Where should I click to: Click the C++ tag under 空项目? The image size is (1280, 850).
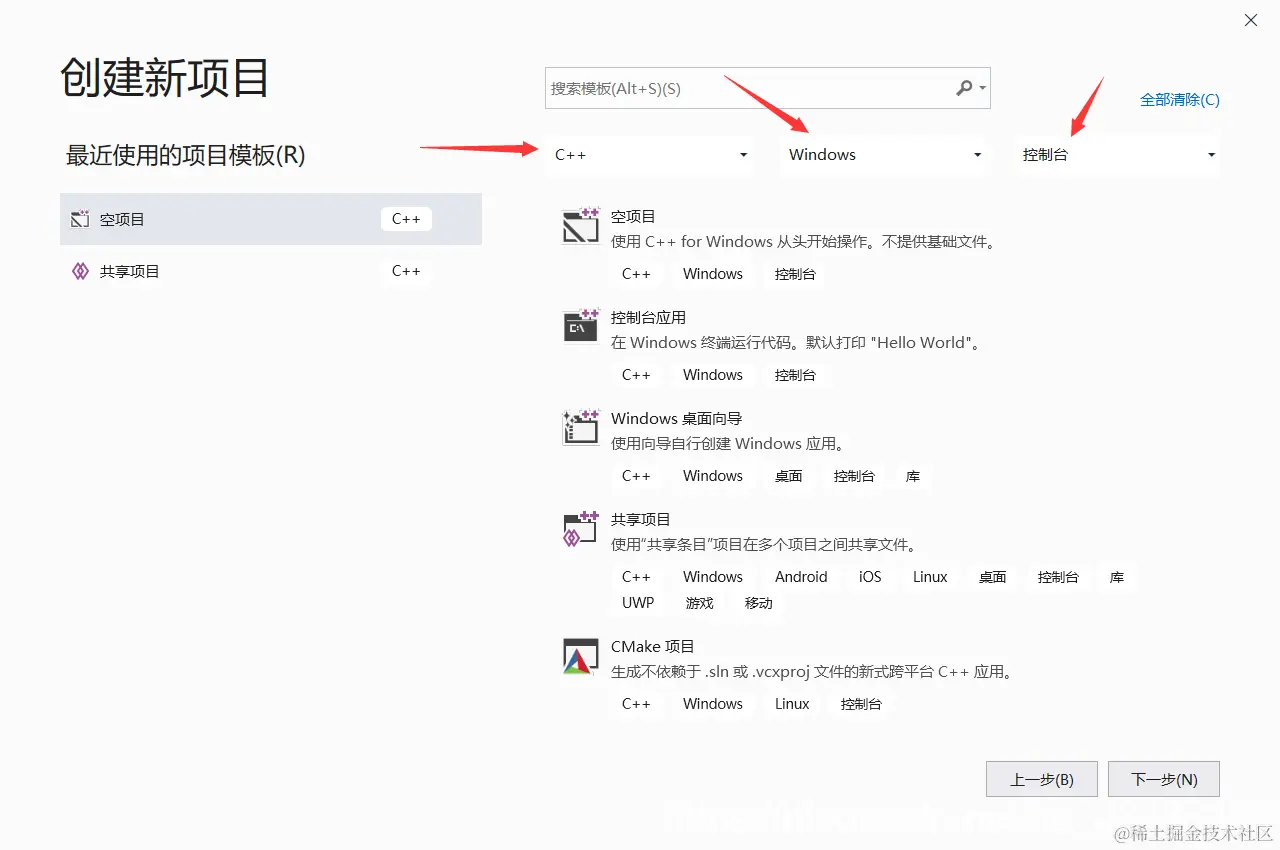[637, 273]
